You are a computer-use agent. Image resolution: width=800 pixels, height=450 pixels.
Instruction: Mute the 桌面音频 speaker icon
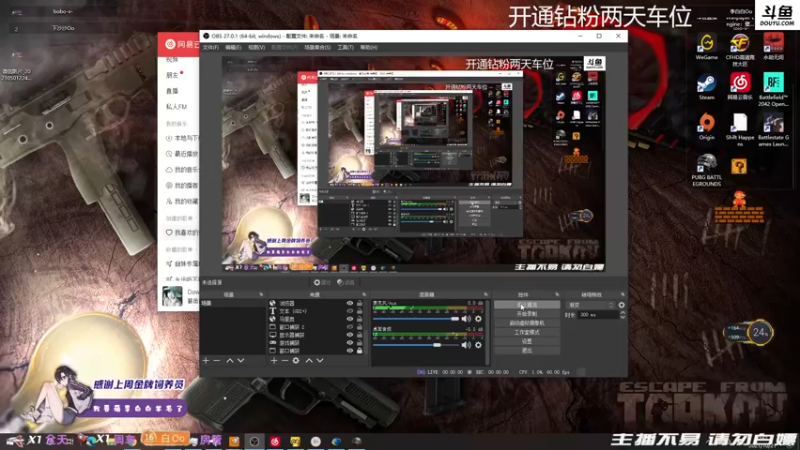click(x=466, y=345)
